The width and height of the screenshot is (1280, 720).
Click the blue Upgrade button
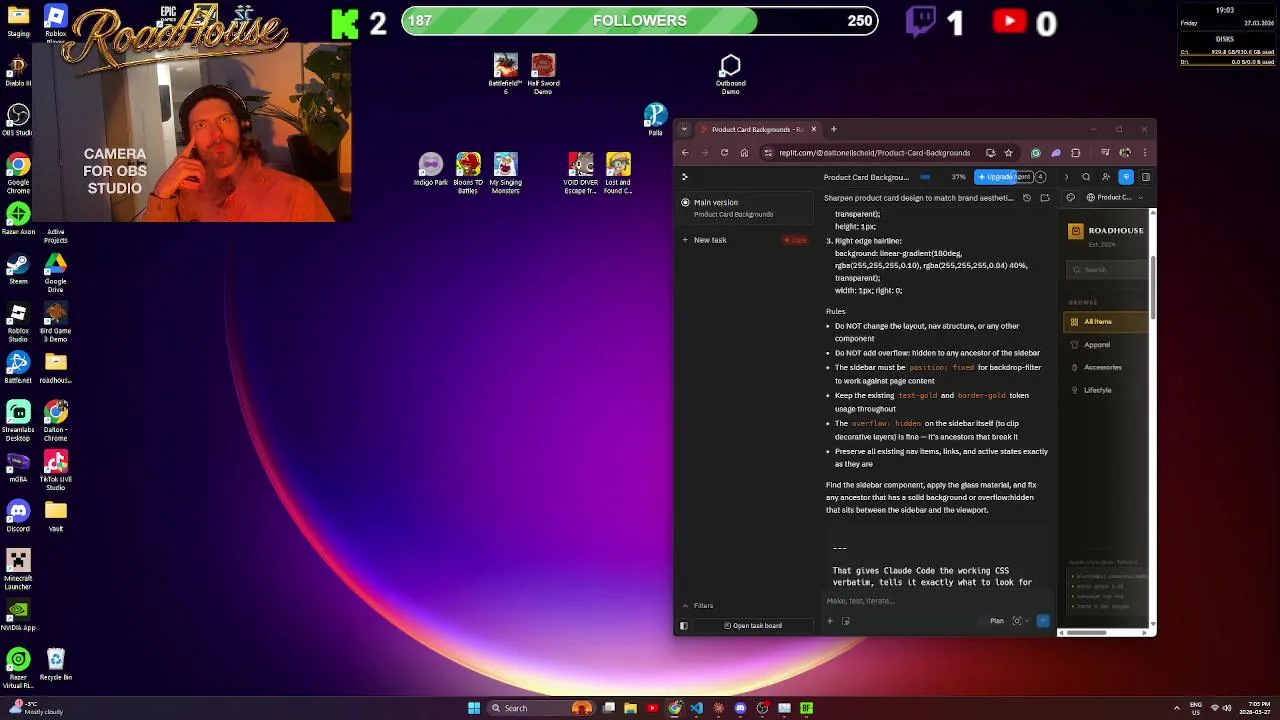tap(994, 177)
